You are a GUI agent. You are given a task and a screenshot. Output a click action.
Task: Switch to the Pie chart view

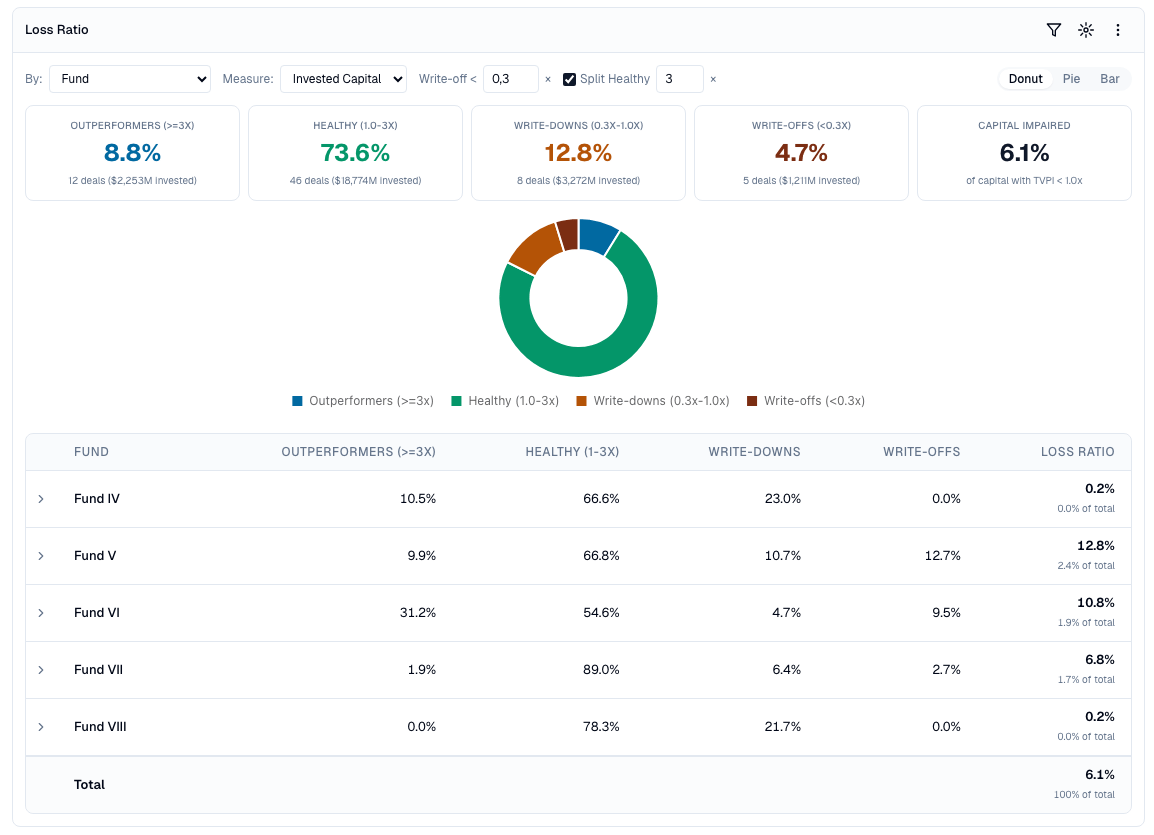pyautogui.click(x=1071, y=79)
